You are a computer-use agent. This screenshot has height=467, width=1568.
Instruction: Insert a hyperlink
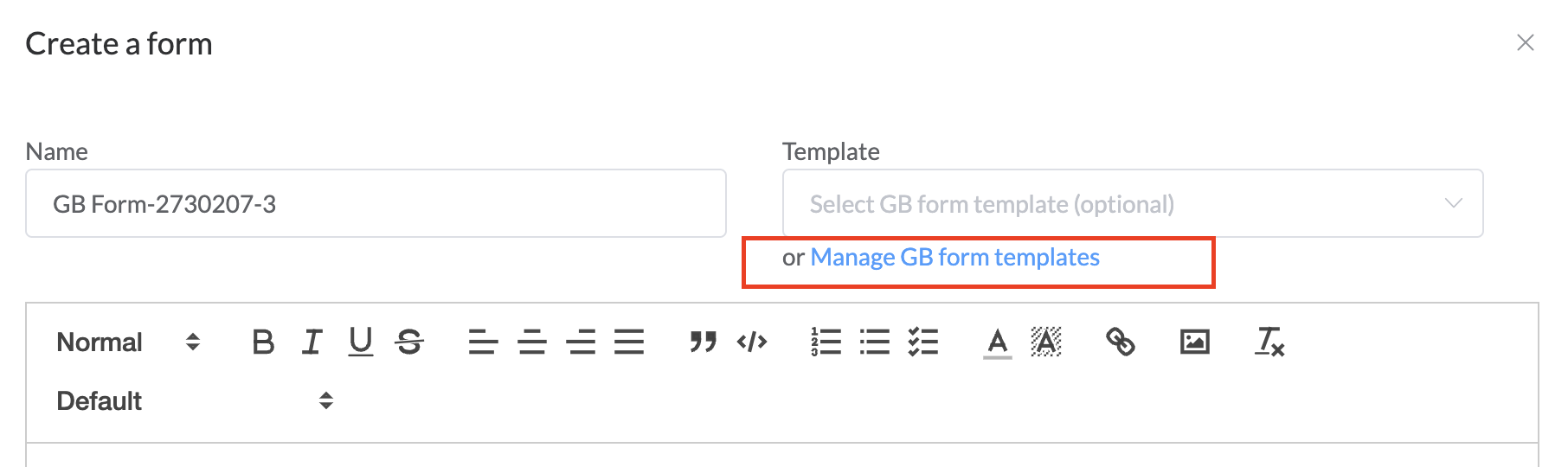(1121, 342)
